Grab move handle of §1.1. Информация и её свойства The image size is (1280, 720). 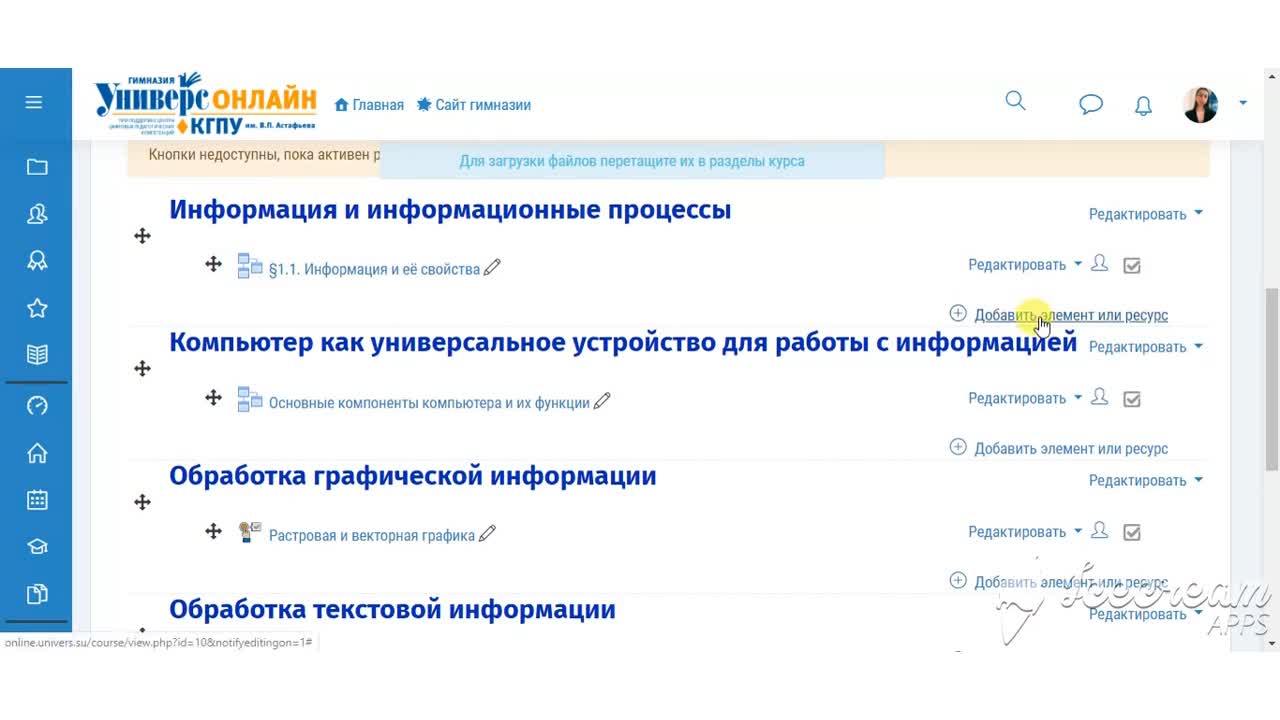(213, 264)
